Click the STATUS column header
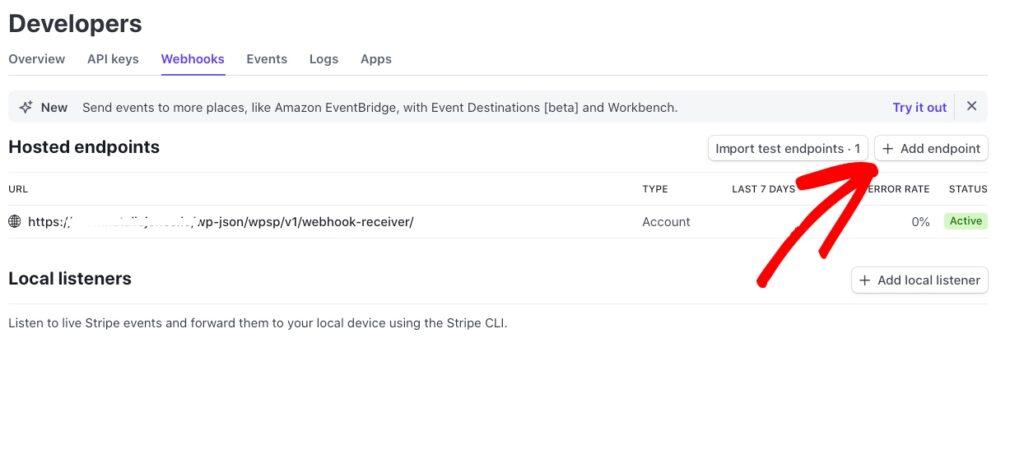1024x463 pixels. click(x=967, y=189)
